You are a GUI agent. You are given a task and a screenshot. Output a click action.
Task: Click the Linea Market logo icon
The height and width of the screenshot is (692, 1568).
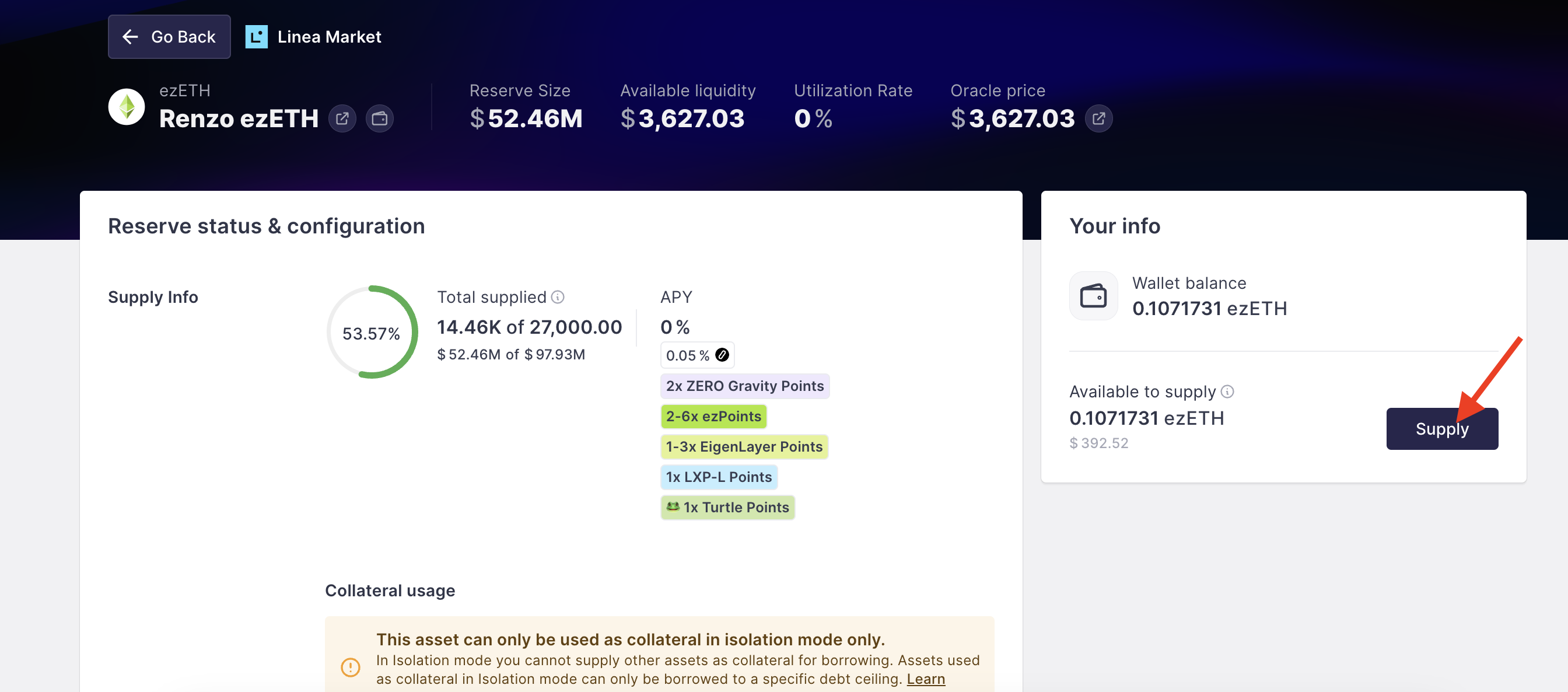pos(256,37)
